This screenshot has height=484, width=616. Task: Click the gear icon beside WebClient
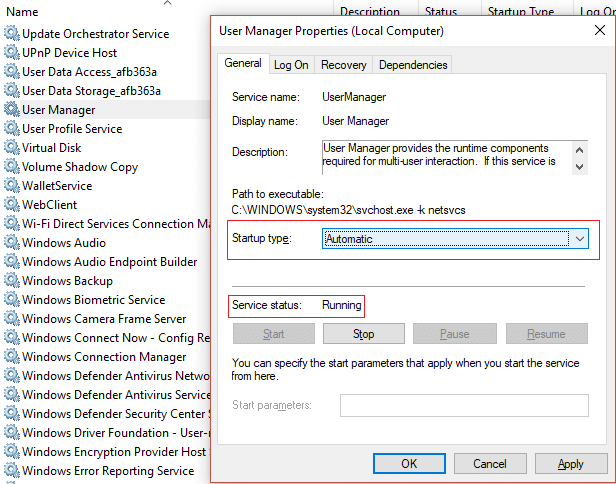[x=12, y=205]
